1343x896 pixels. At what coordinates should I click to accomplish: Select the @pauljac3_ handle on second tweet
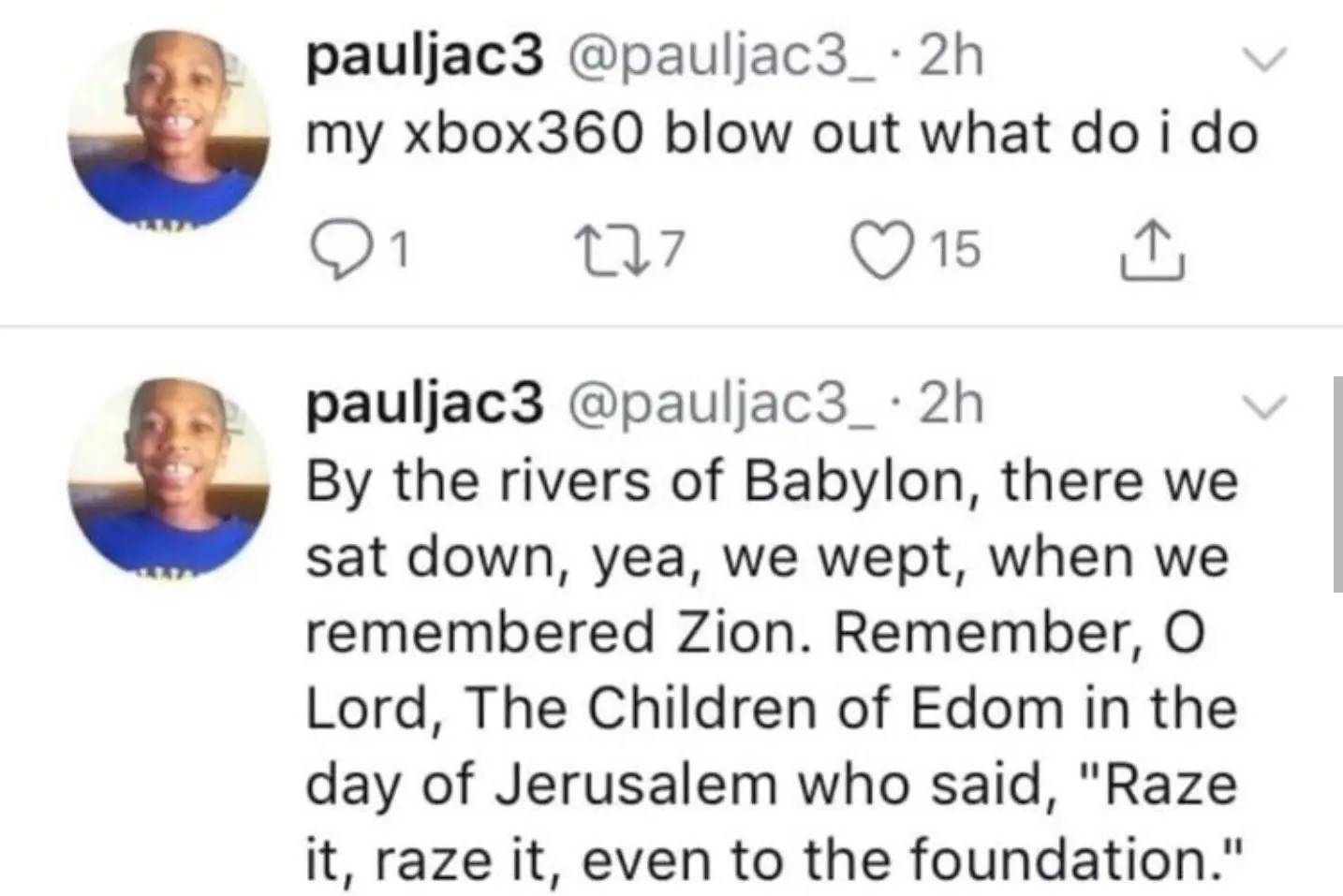pos(720,404)
